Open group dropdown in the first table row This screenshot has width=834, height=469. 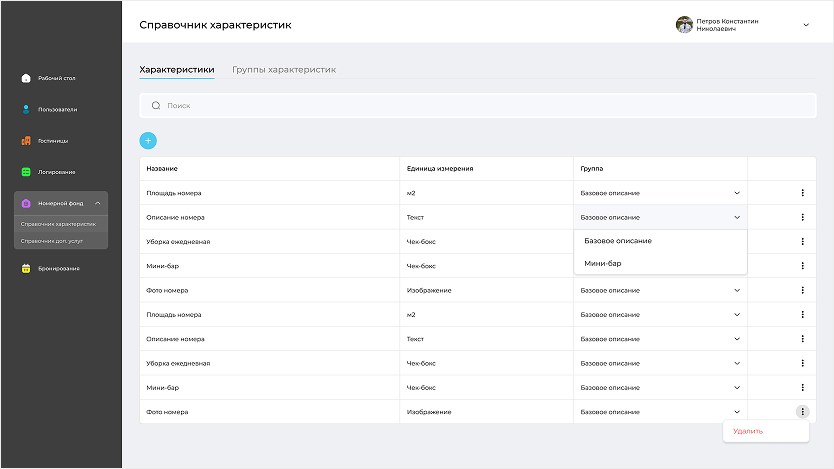click(737, 193)
